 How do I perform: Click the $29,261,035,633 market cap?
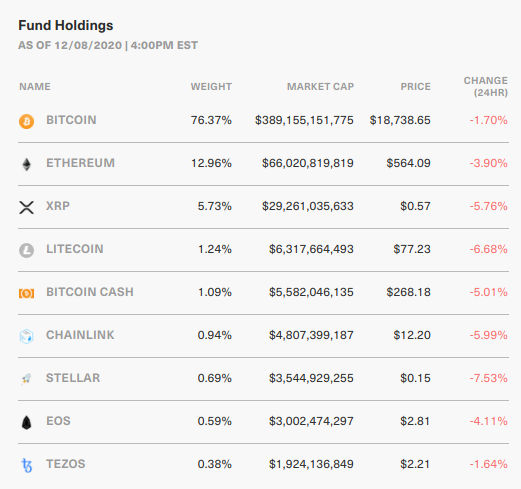tap(308, 206)
